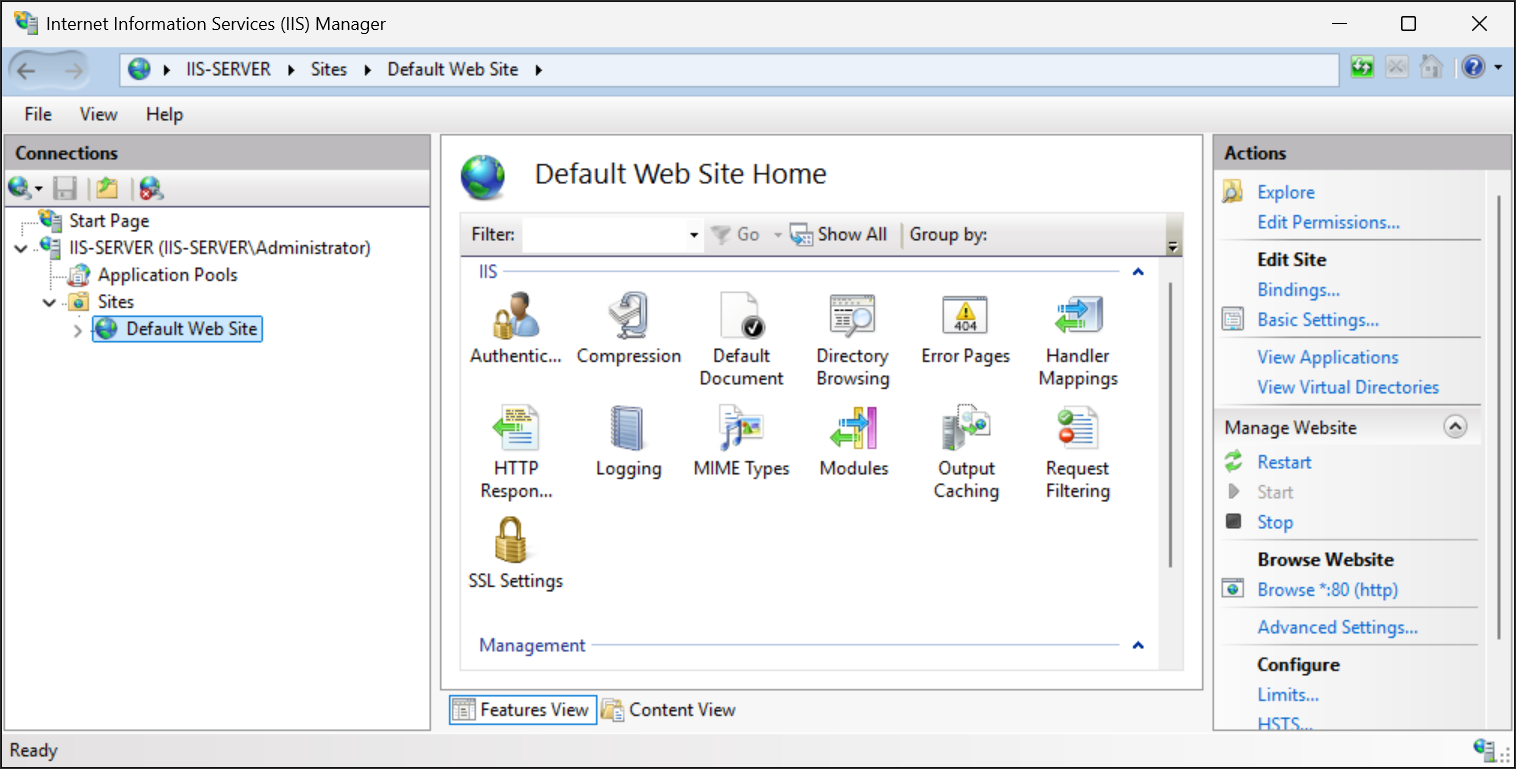Image resolution: width=1516 pixels, height=769 pixels.
Task: Click the Stop icon in the address bar
Action: [1397, 68]
